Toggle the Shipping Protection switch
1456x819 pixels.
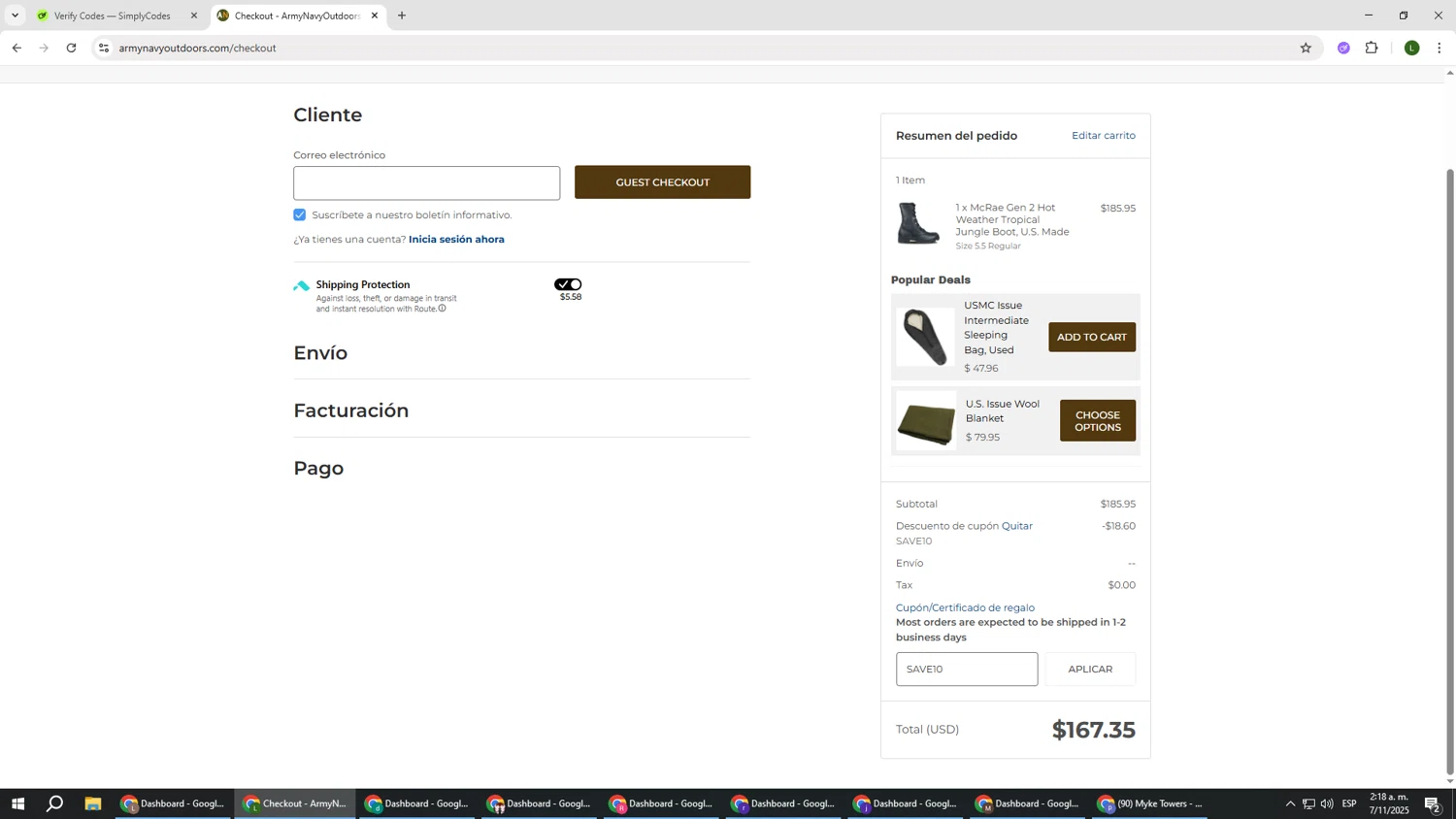pyautogui.click(x=568, y=284)
